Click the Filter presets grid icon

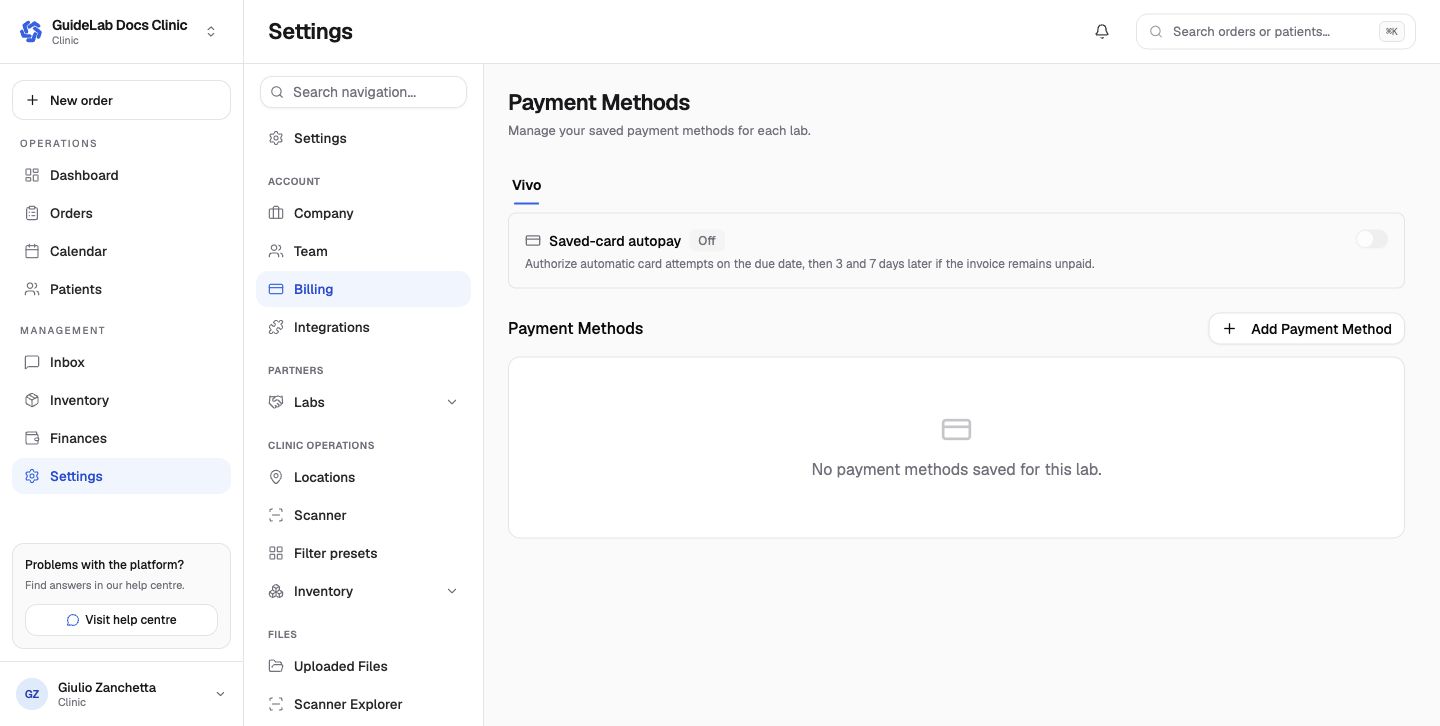pyautogui.click(x=276, y=553)
